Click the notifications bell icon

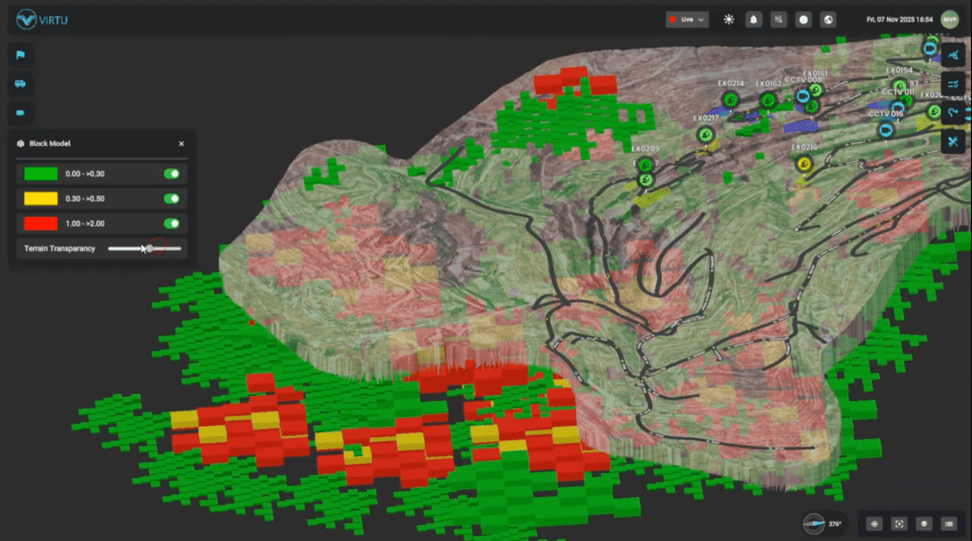click(753, 19)
